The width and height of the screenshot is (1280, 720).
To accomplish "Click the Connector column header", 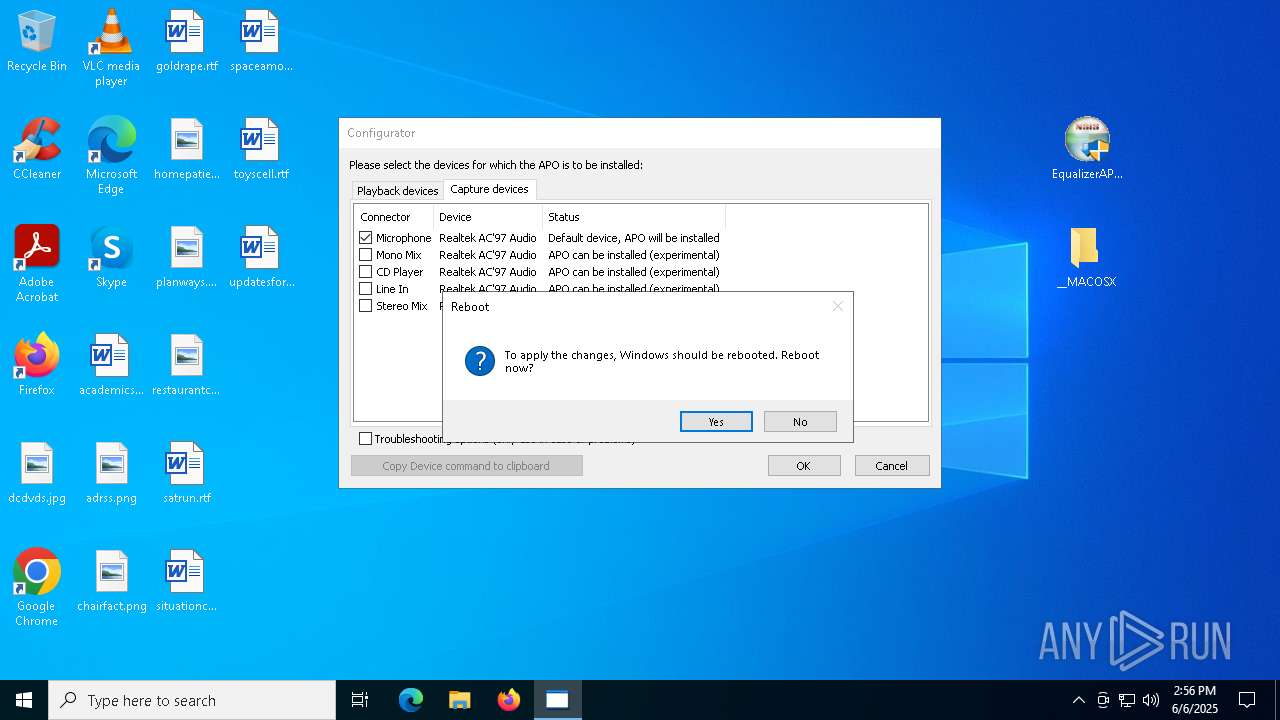I will coord(394,217).
